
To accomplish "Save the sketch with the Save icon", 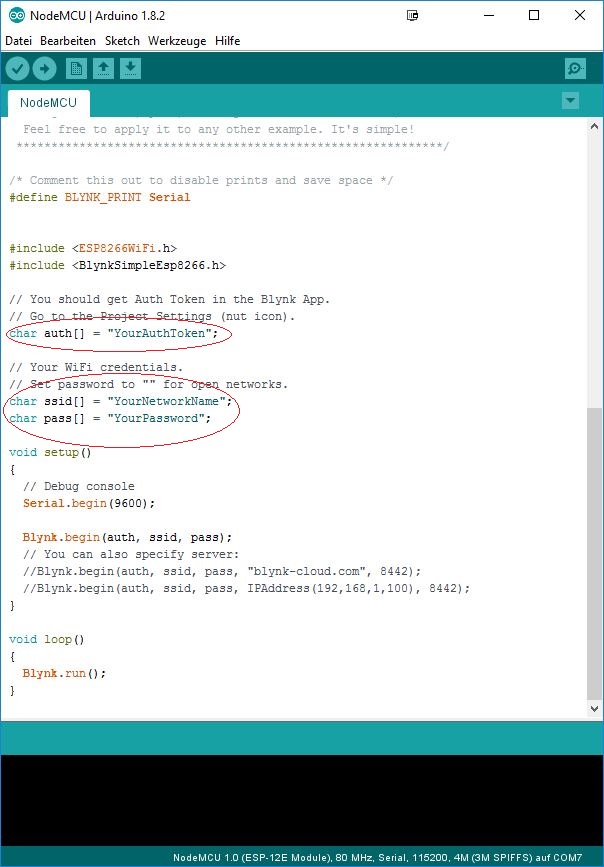I will pyautogui.click(x=130, y=69).
